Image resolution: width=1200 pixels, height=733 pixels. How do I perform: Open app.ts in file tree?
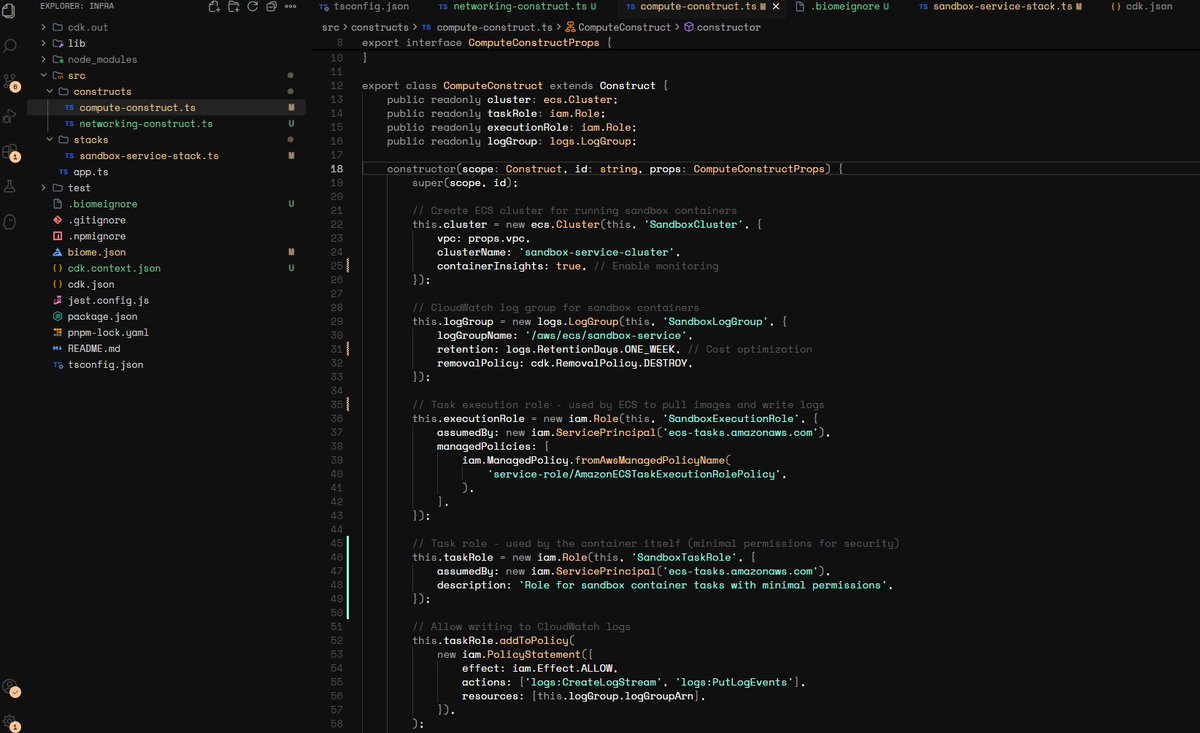[166, 172]
